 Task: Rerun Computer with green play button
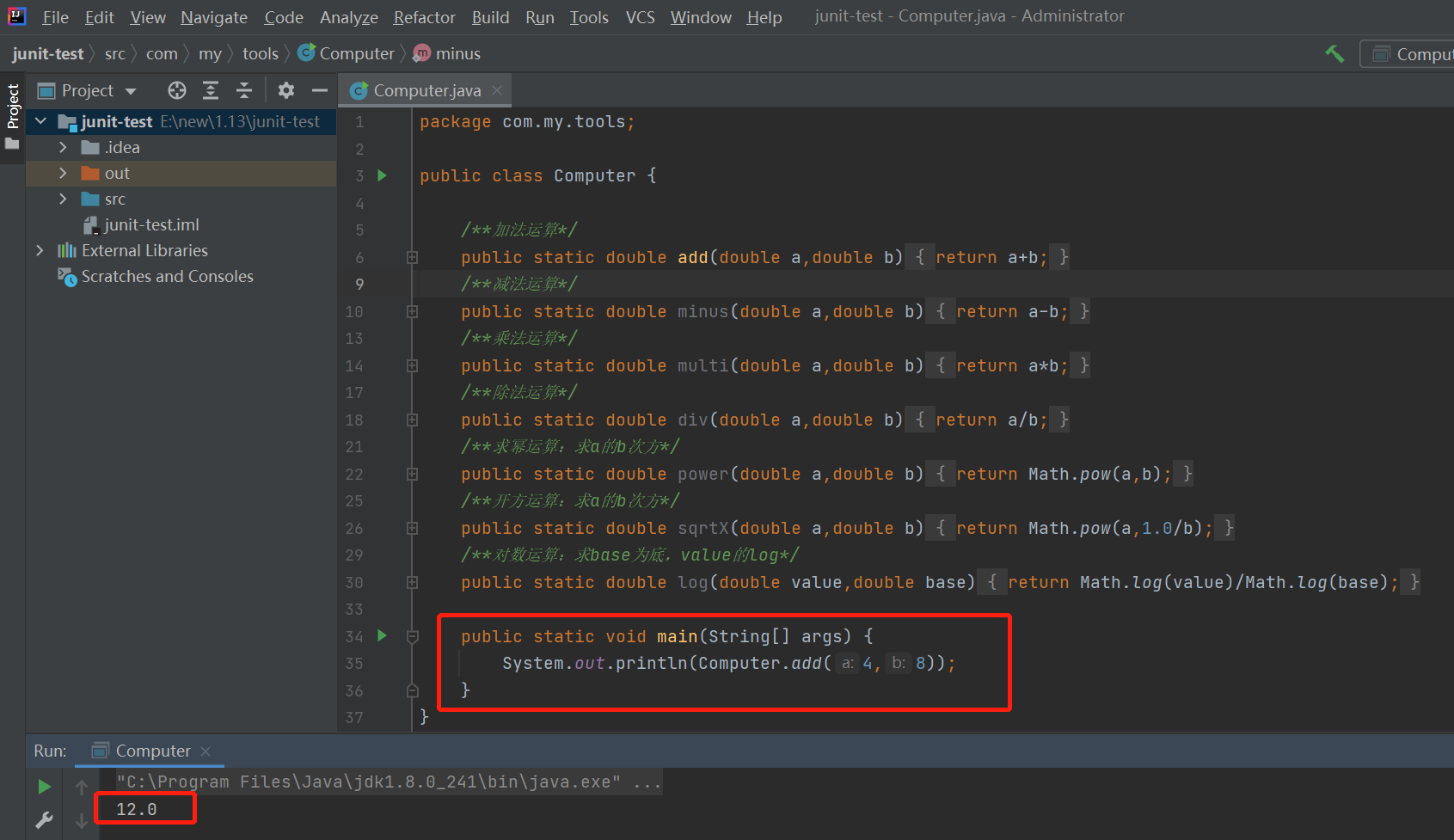(x=45, y=787)
